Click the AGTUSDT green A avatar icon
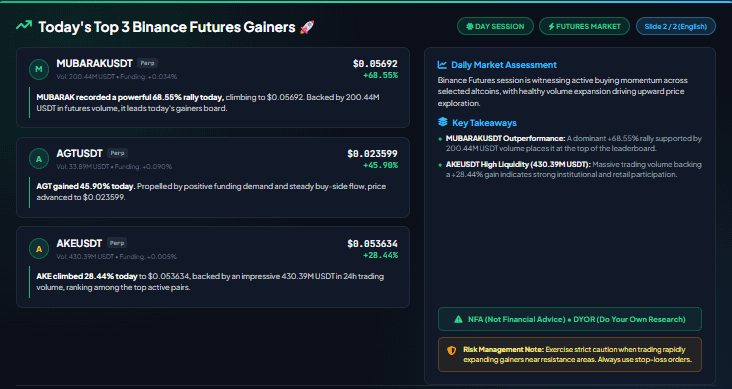The height and width of the screenshot is (389, 732). pos(39,159)
